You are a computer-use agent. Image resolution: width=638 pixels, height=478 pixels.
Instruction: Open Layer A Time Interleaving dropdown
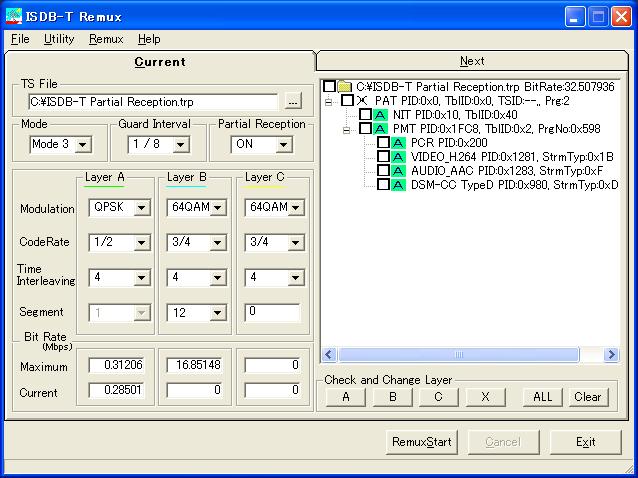pos(141,278)
